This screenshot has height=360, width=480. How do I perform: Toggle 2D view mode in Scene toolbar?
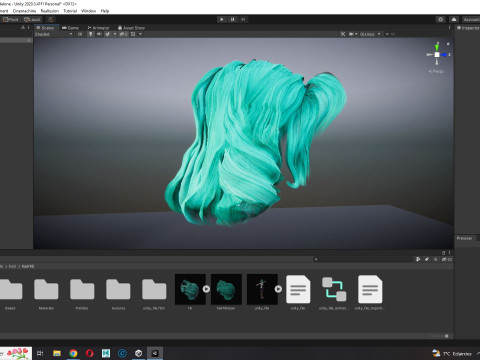(x=80, y=34)
